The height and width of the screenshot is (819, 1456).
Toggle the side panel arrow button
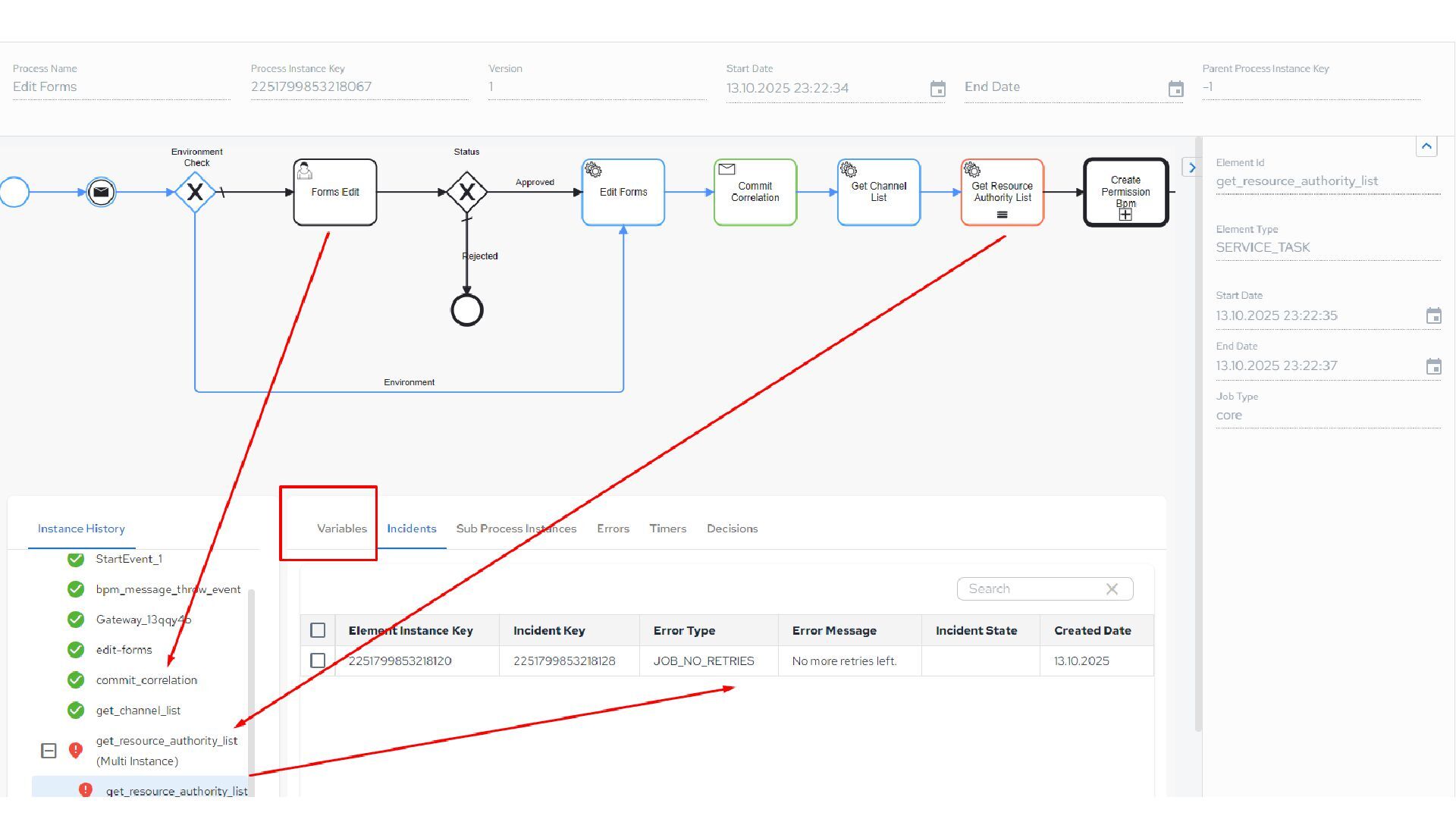click(x=1191, y=168)
